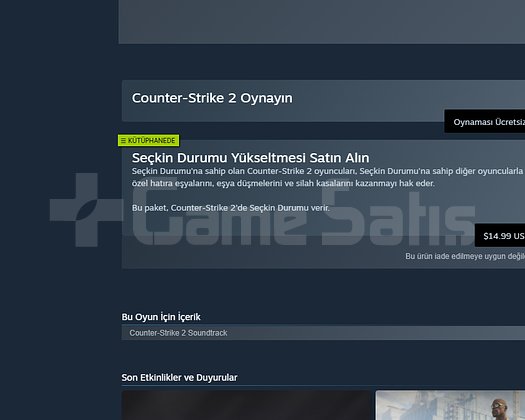
Task: Click the $14.99 USD price button
Action: tap(500, 235)
